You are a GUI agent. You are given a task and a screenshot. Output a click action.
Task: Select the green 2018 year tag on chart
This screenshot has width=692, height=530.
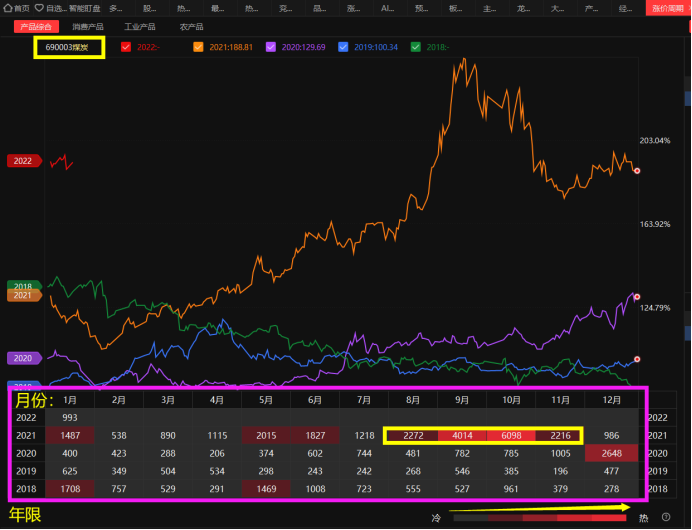pos(24,286)
